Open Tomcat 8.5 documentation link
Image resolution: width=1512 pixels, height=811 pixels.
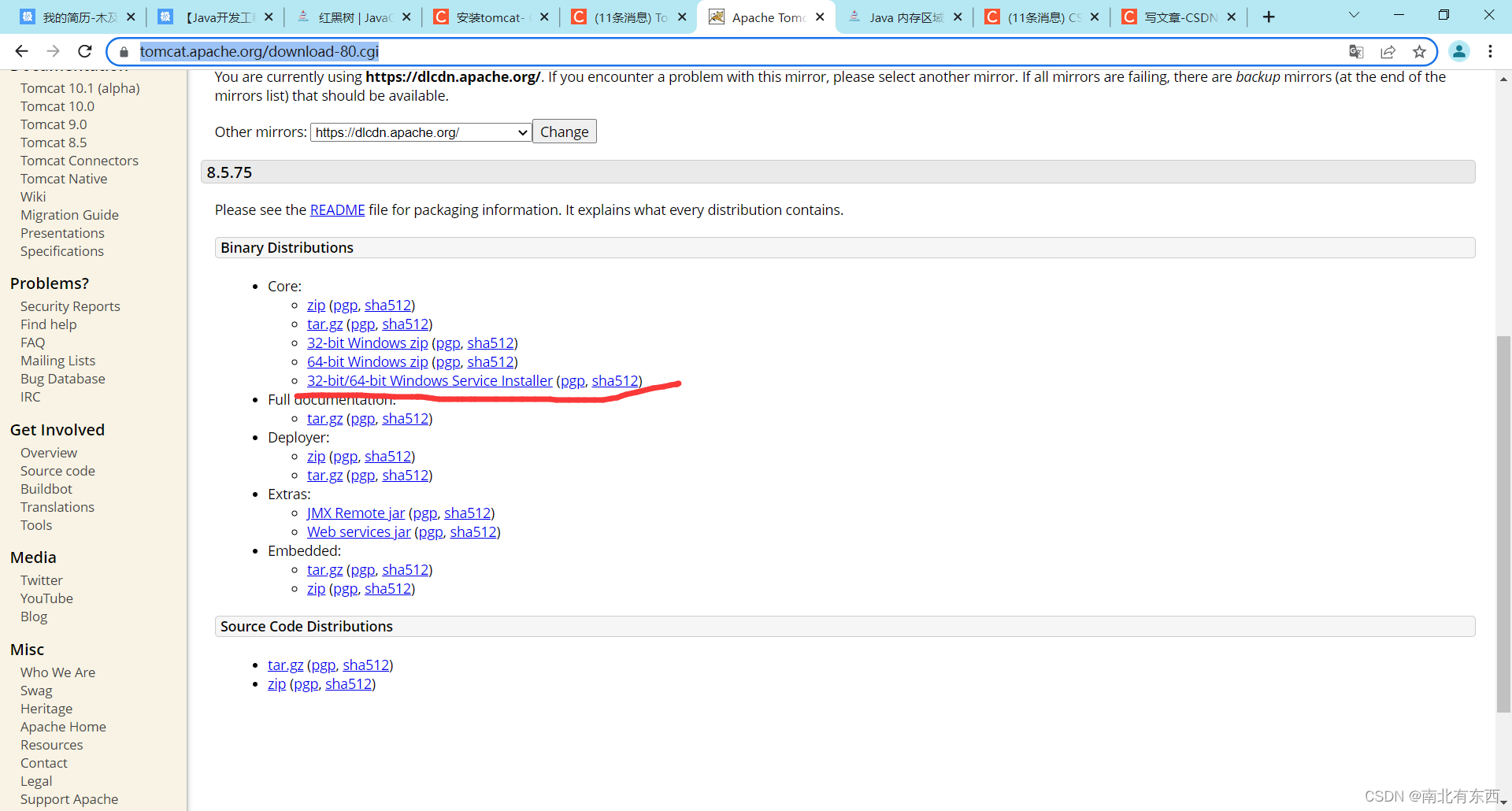[54, 143]
